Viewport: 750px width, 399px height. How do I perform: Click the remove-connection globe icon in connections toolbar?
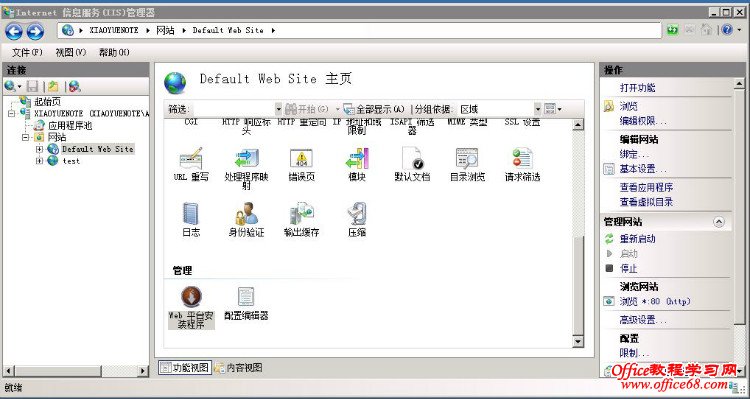pyautogui.click(x=74, y=86)
